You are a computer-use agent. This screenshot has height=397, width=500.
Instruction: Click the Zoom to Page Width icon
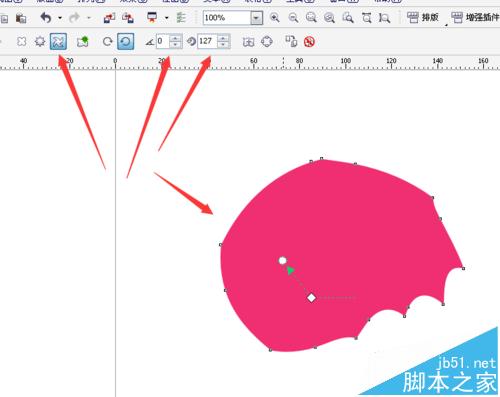[367, 17]
